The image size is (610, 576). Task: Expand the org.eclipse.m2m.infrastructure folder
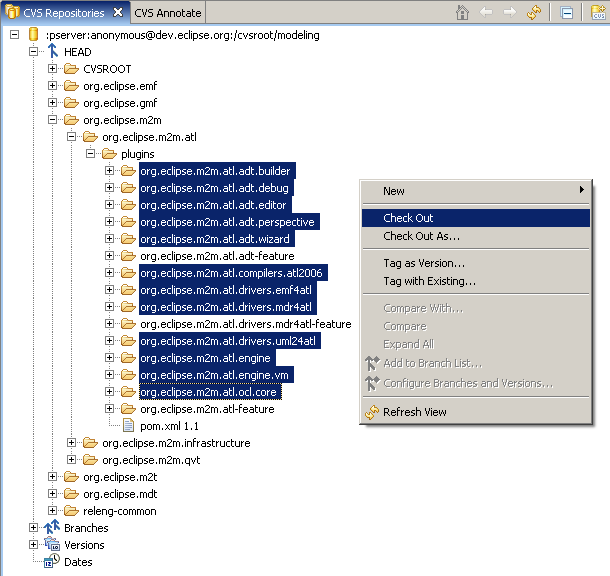click(x=71, y=442)
